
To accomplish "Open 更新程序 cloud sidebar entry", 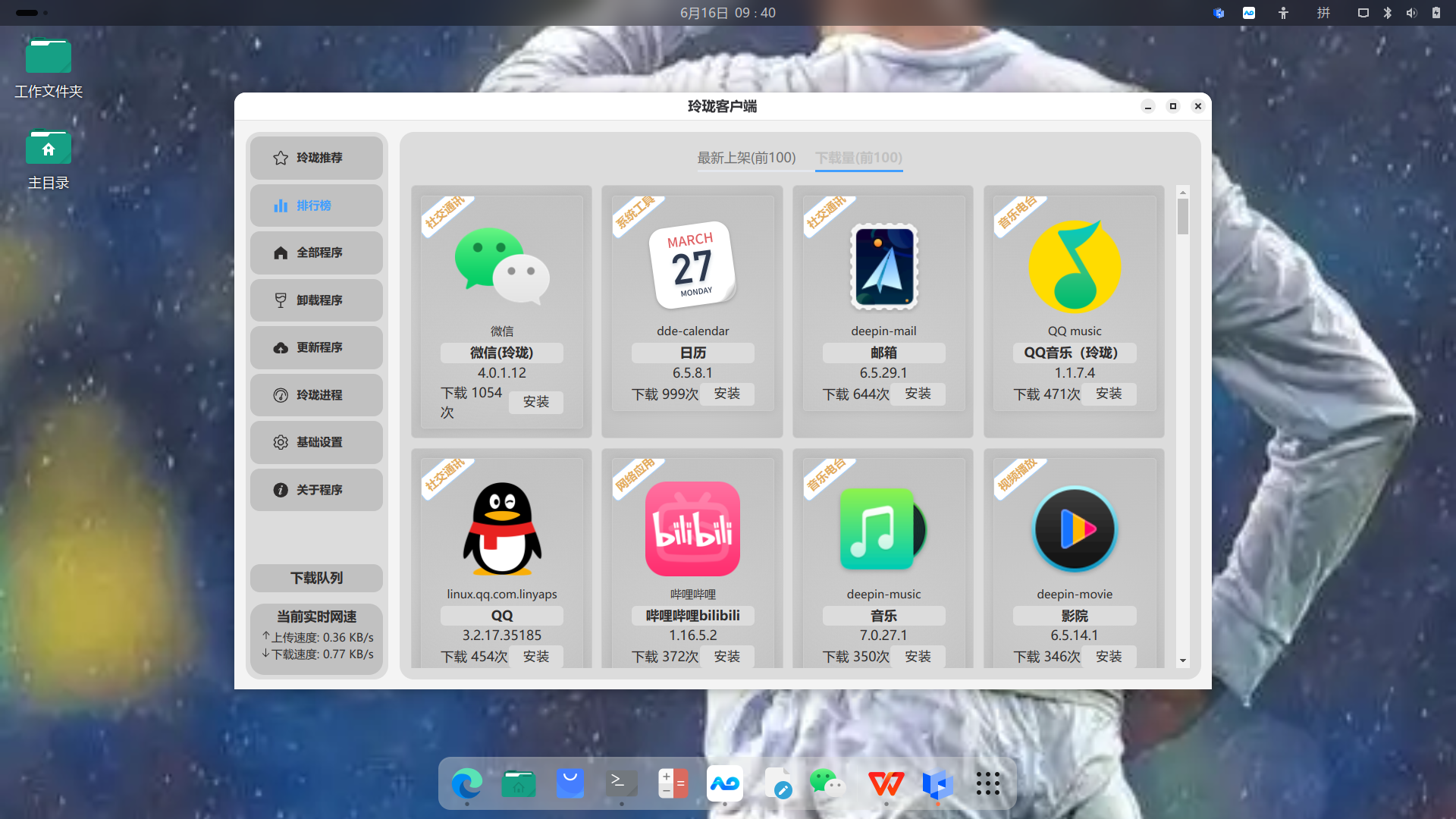I will (316, 347).
